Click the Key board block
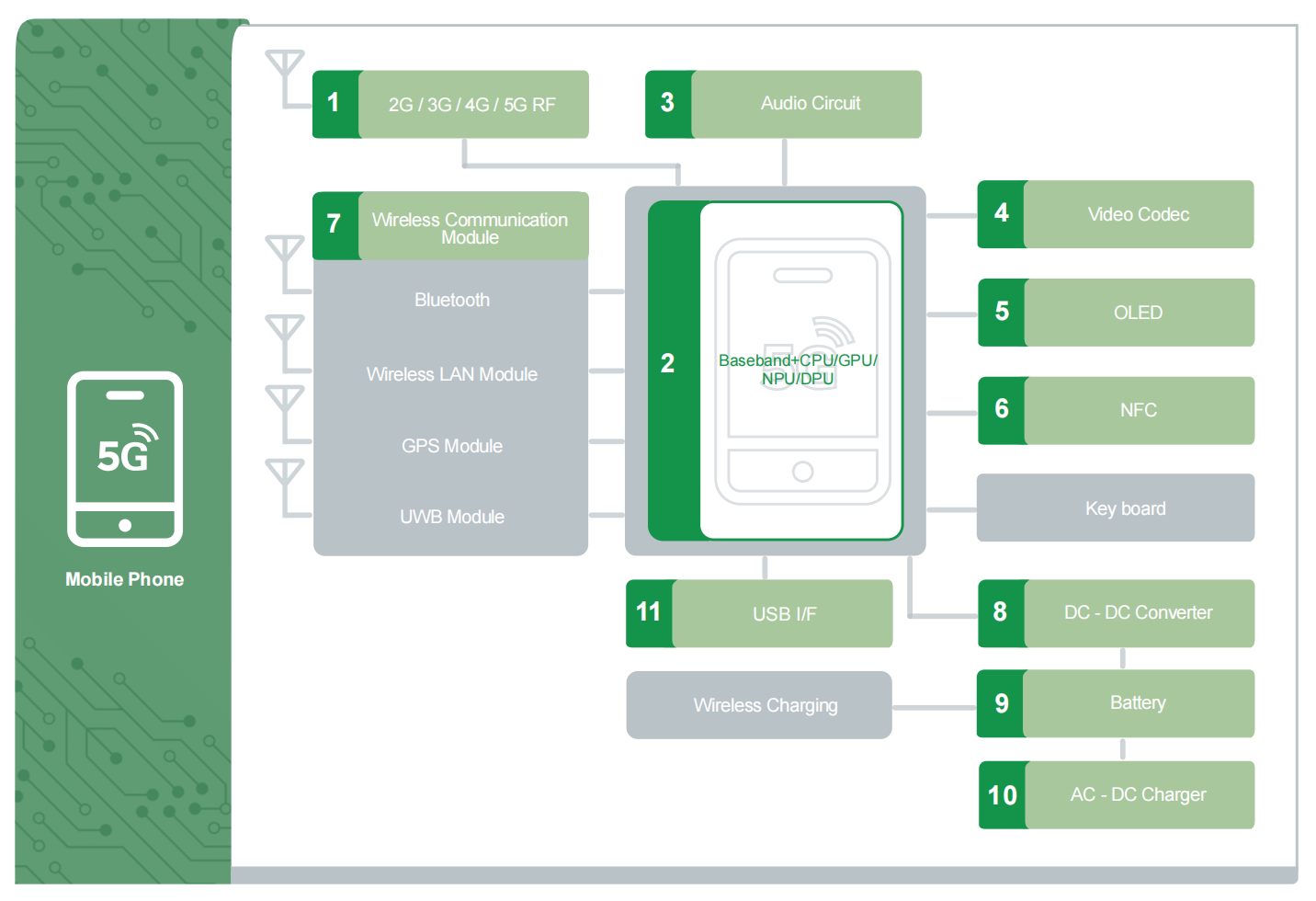This screenshot has width=1316, height=901. click(1116, 508)
